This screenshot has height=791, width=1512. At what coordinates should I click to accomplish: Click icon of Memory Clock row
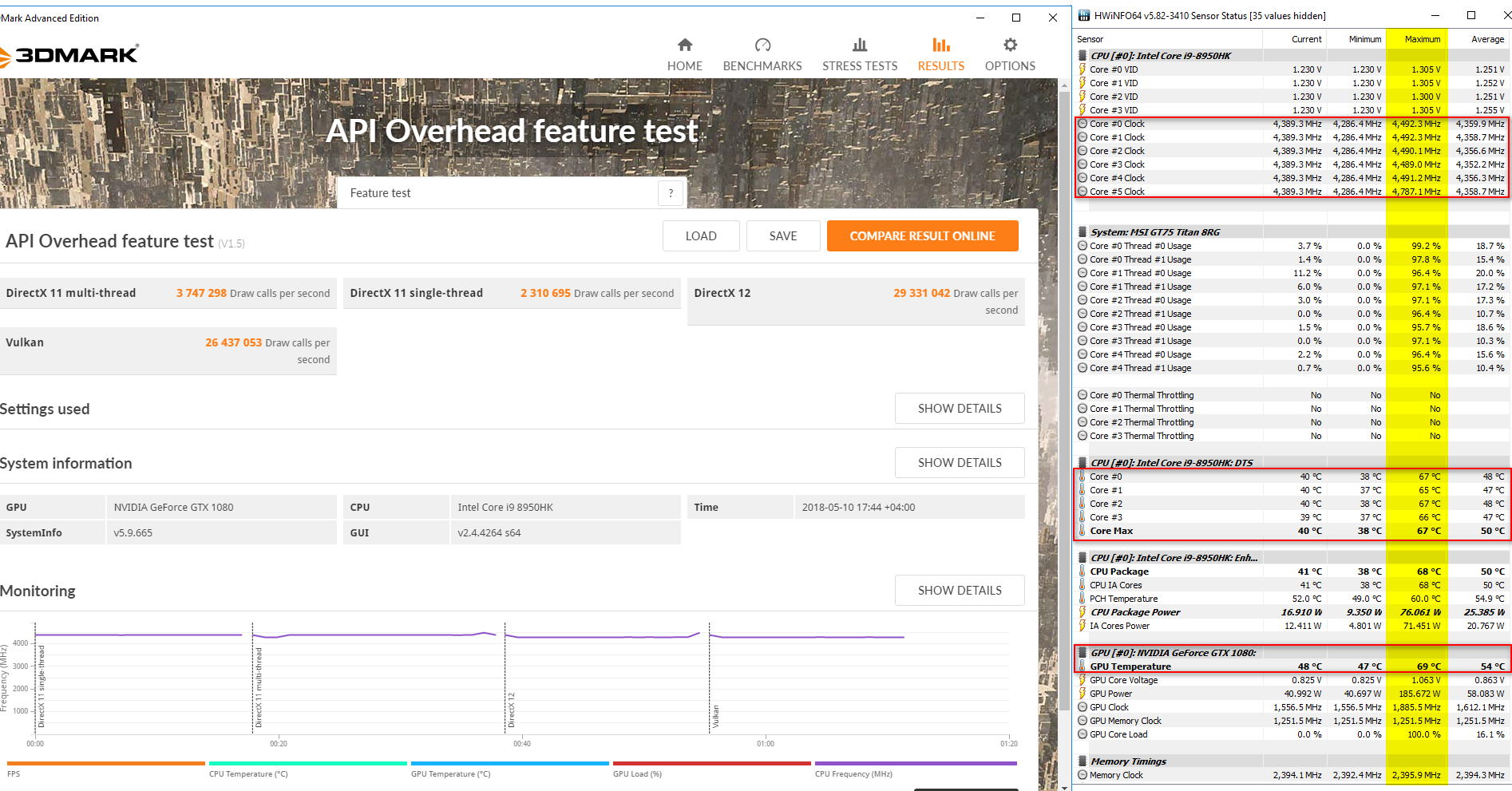tap(1083, 775)
